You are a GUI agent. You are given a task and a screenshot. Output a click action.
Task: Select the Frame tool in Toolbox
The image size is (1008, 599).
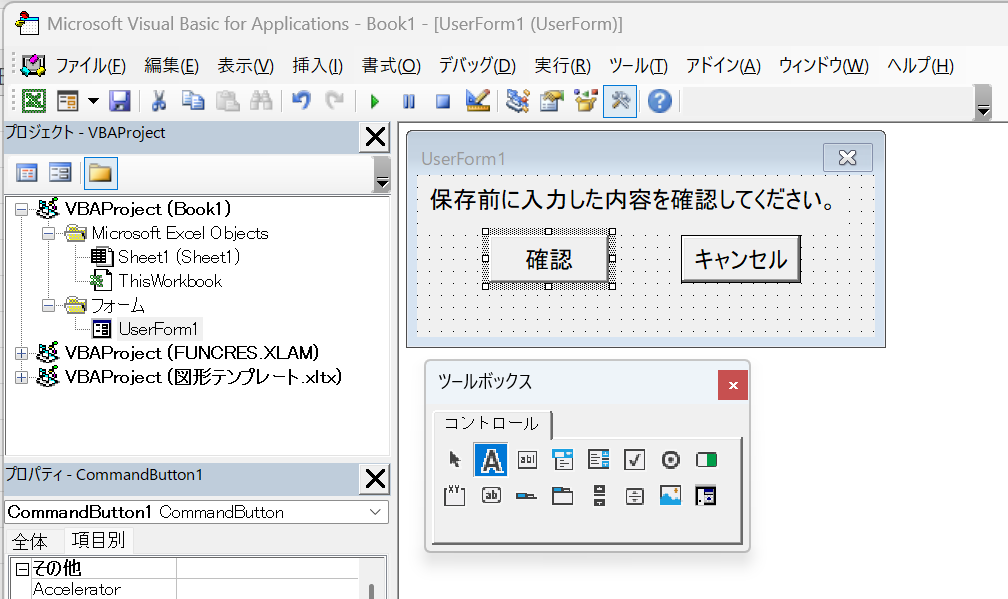tap(454, 496)
